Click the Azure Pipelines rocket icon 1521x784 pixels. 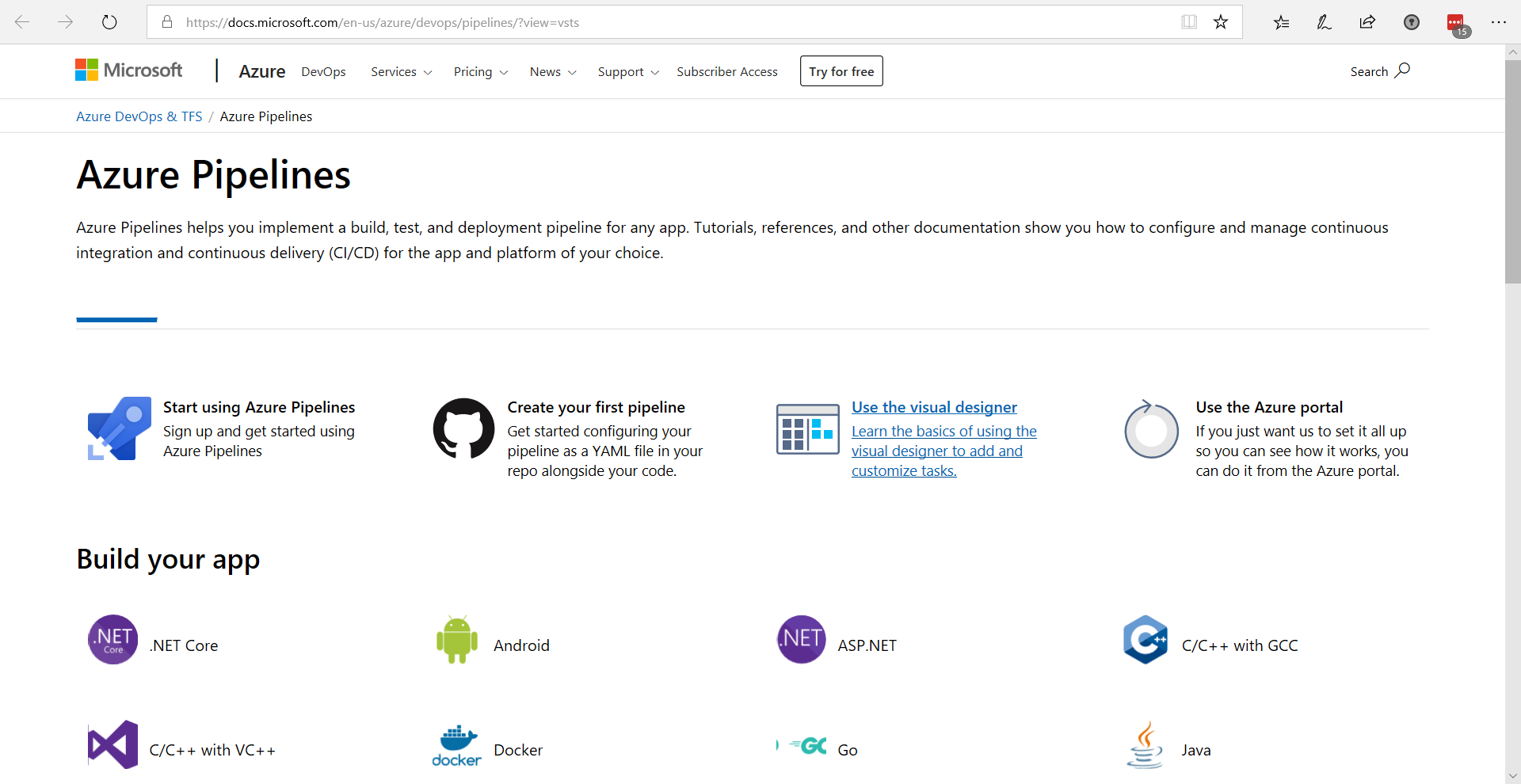tap(119, 428)
